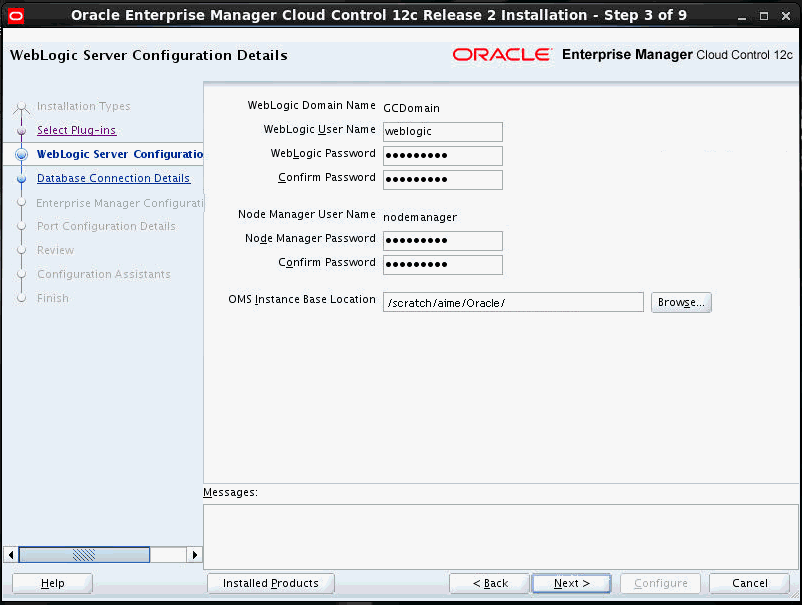Click the Port Configuration Details step label
This screenshot has height=605, width=802.
pyautogui.click(x=106, y=226)
